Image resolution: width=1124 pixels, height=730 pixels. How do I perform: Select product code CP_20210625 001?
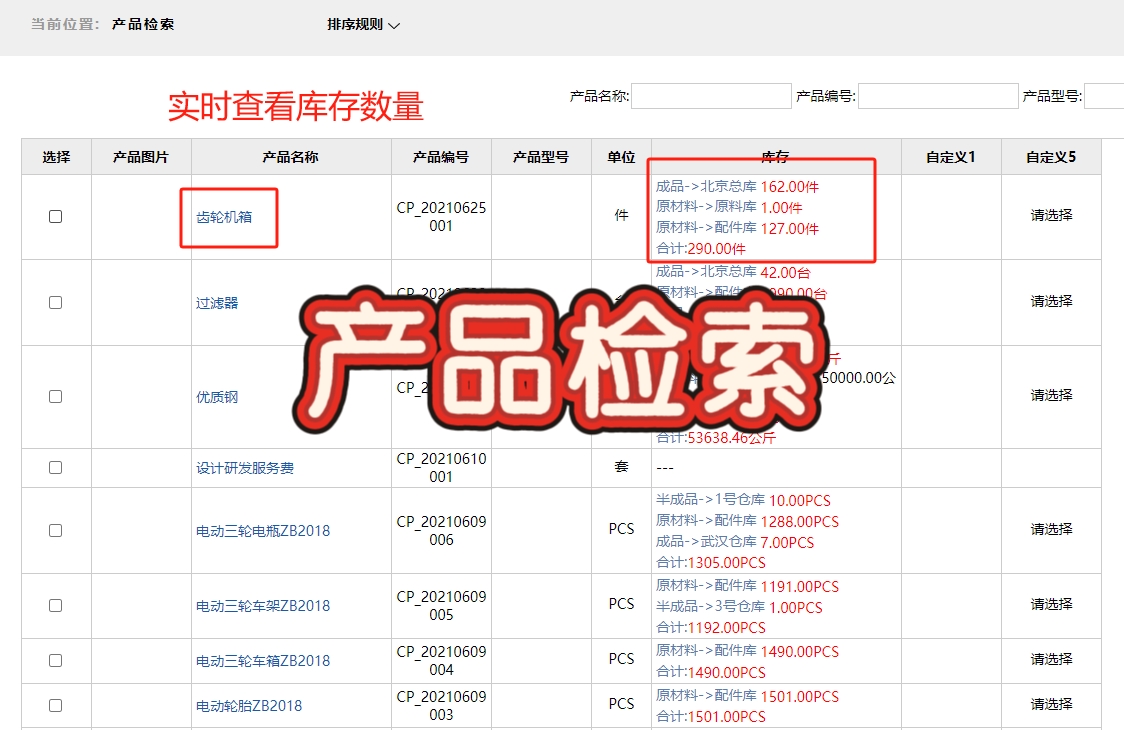[441, 217]
